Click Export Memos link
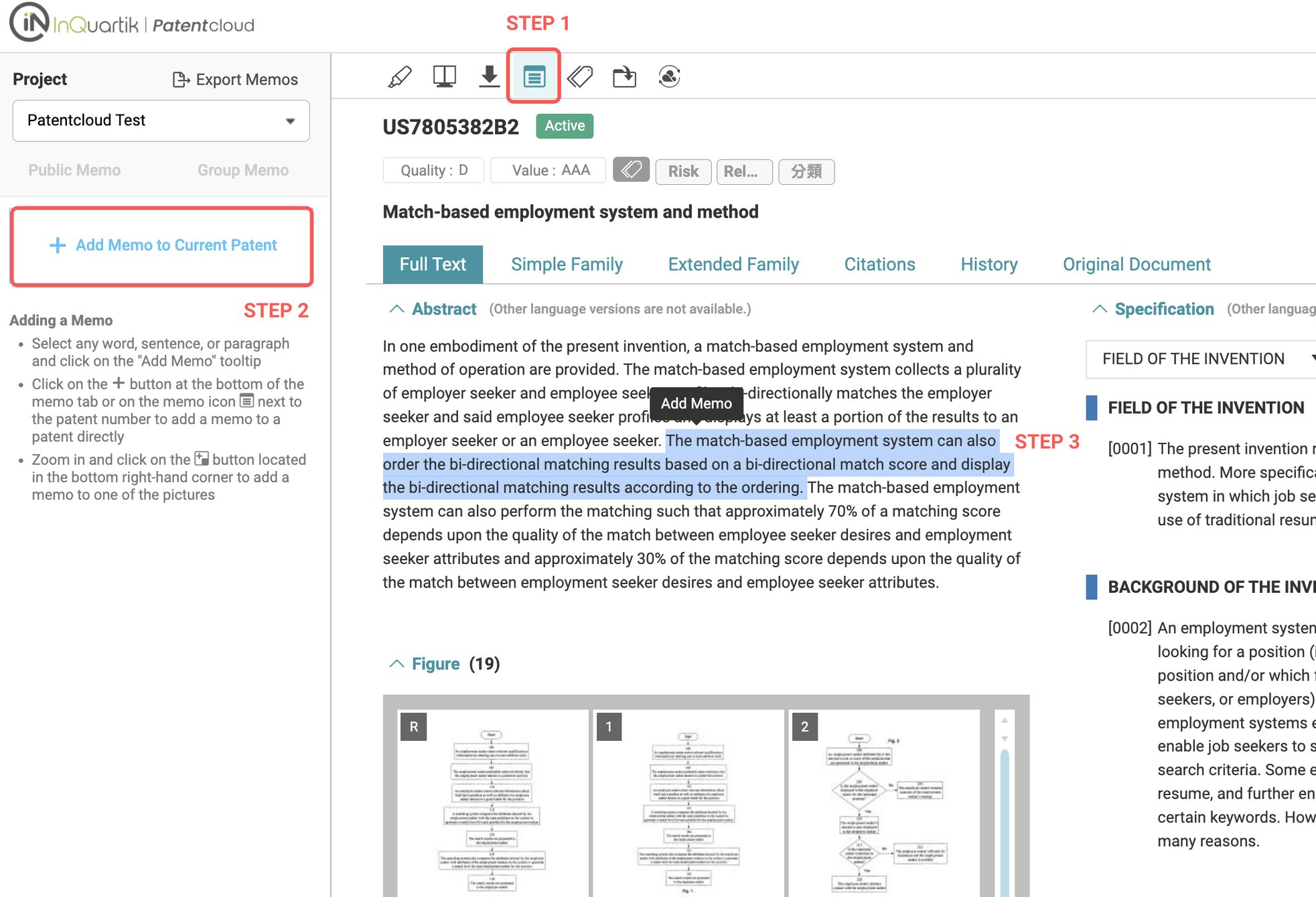Image resolution: width=1316 pixels, height=897 pixels. pyautogui.click(x=235, y=80)
